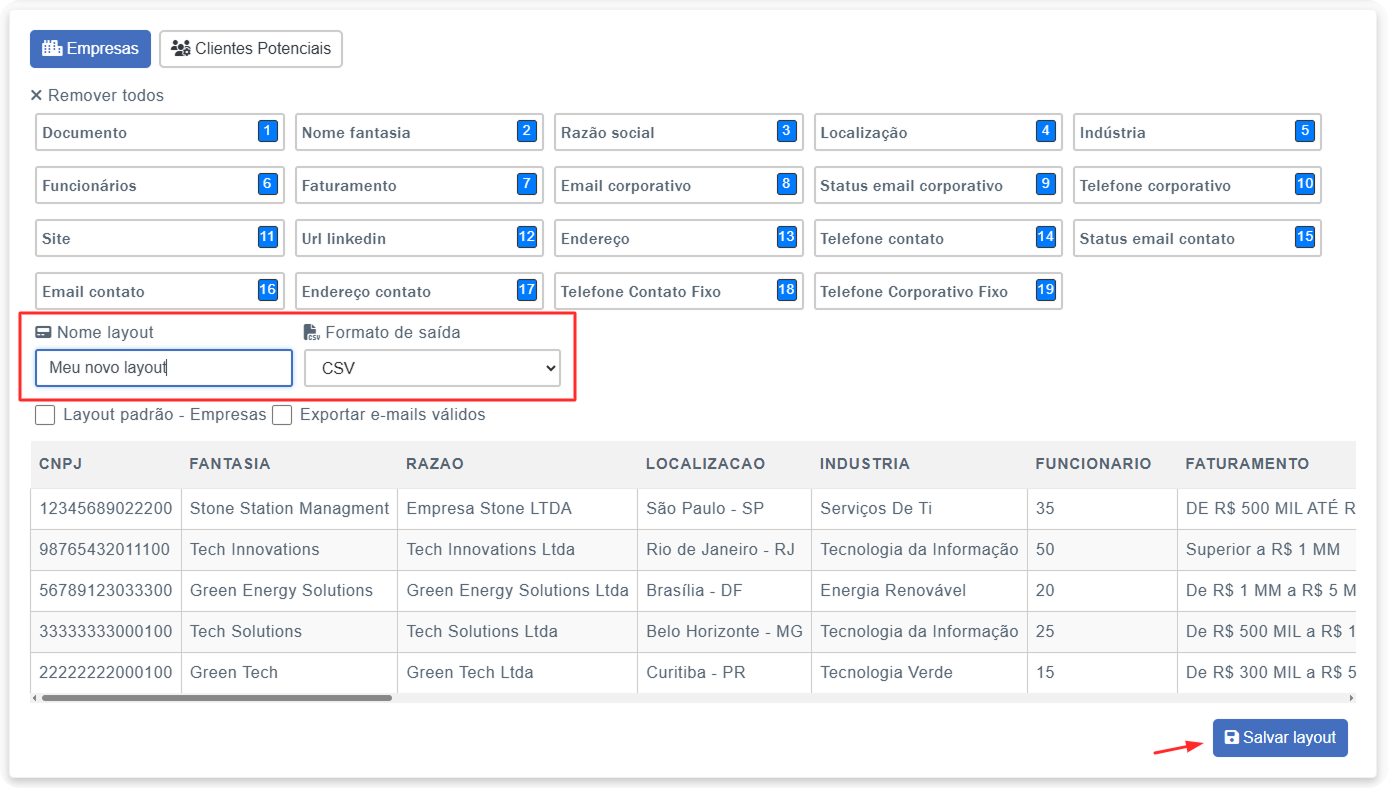
Task: Click the number 6 badge on Funcionários
Action: click(x=267, y=184)
